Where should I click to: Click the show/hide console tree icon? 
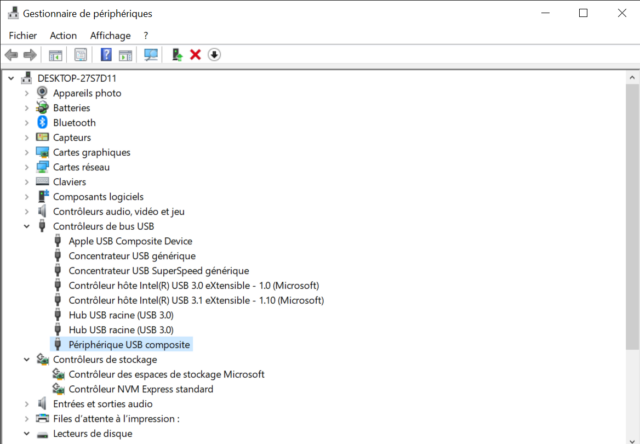(56, 55)
